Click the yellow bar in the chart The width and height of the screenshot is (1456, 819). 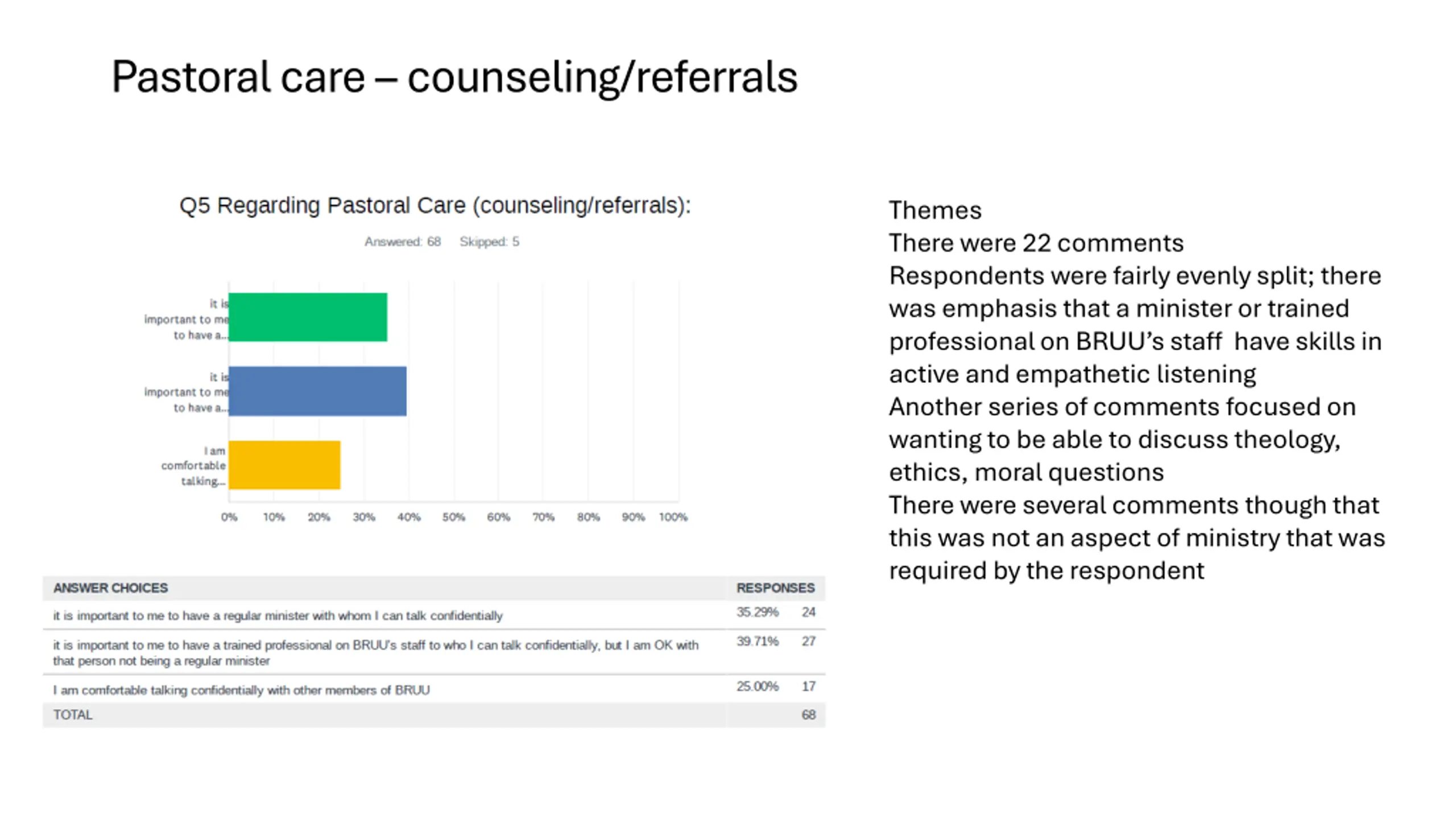click(284, 465)
